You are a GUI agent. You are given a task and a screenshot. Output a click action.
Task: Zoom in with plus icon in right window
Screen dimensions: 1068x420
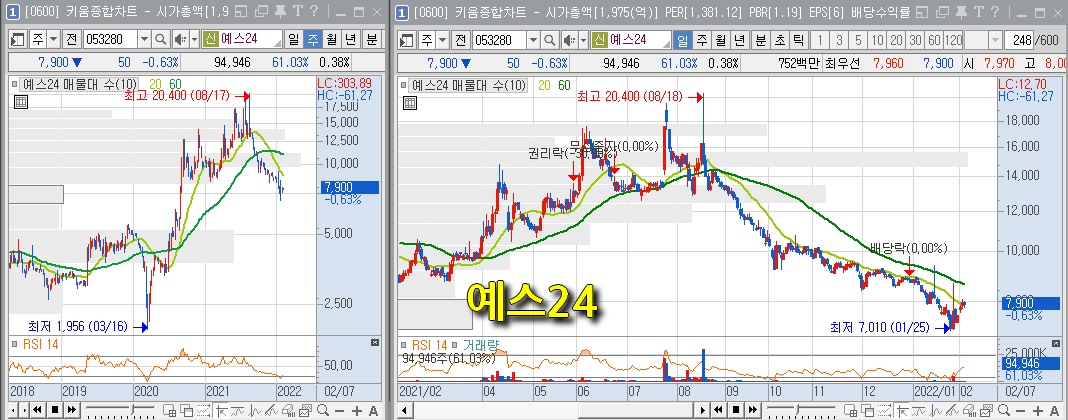pyautogui.click(x=1037, y=410)
